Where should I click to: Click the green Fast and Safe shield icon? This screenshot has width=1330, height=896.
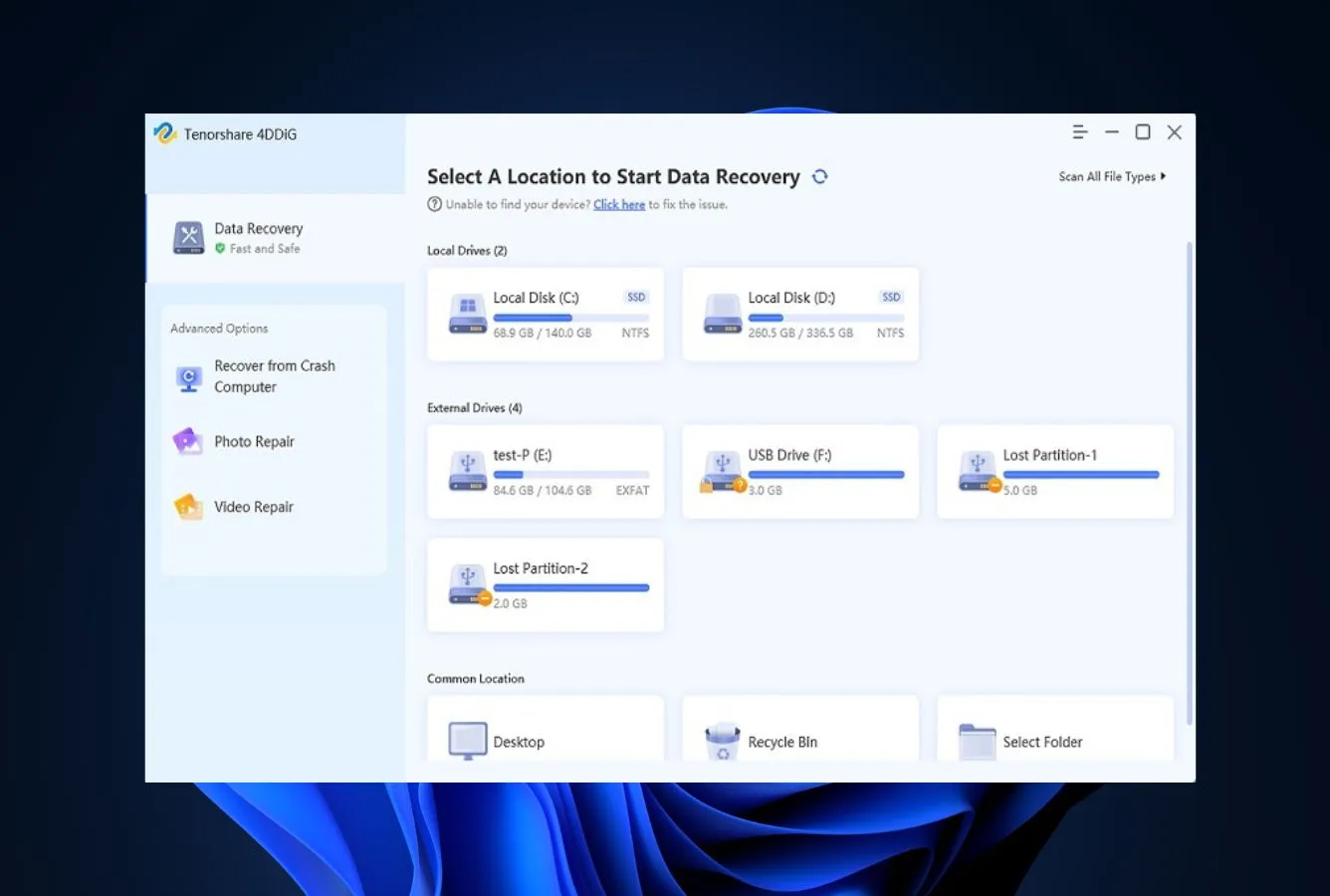tap(220, 249)
